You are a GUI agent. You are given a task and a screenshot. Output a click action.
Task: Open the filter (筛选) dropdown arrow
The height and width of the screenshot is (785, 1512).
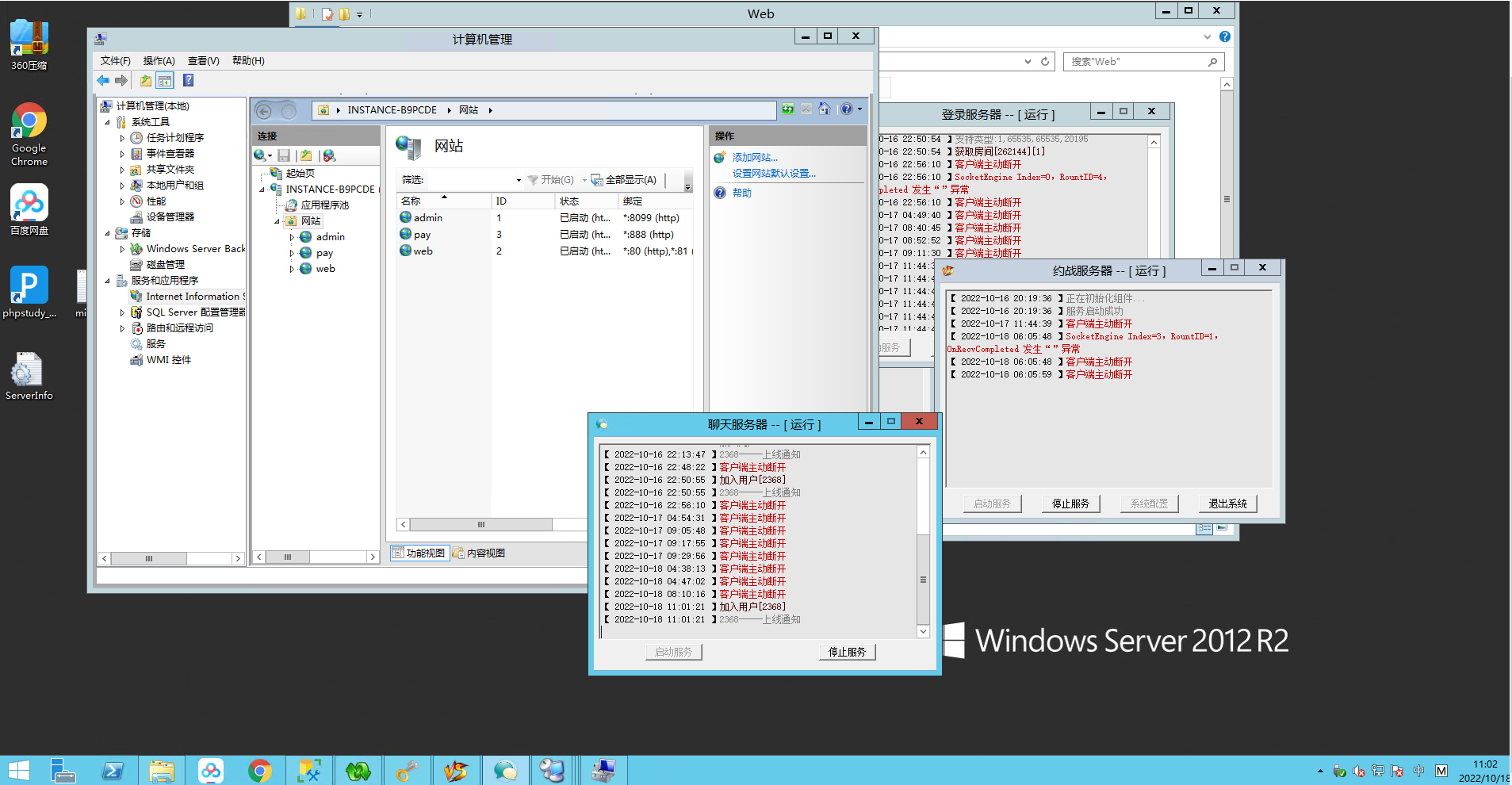(x=519, y=180)
